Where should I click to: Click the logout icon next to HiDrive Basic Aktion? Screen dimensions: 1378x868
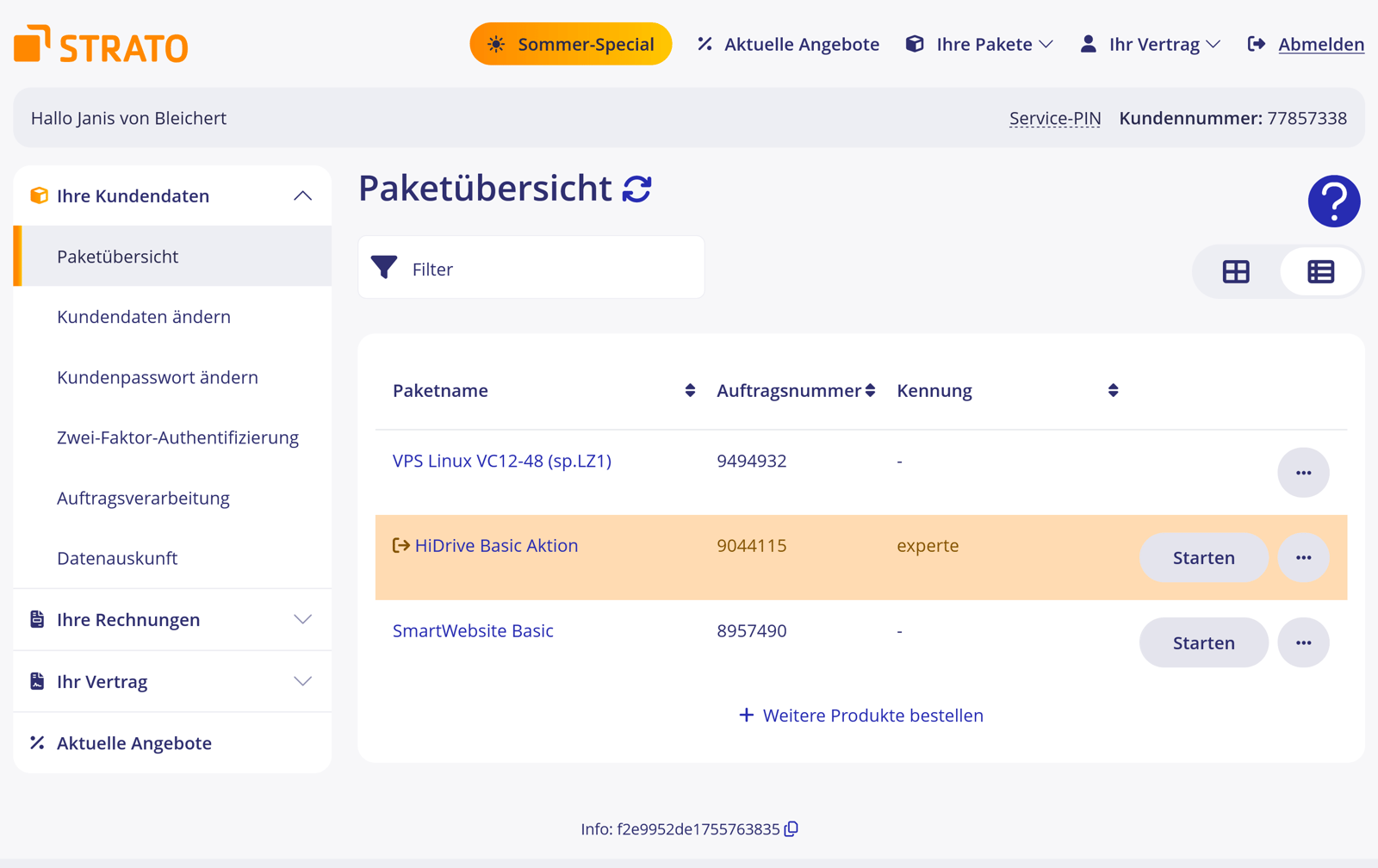pyautogui.click(x=400, y=545)
